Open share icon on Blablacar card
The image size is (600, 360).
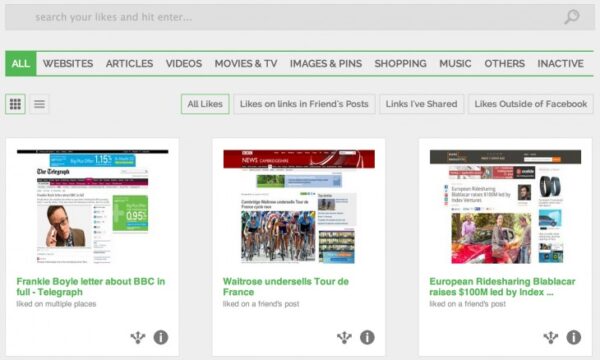click(x=551, y=337)
